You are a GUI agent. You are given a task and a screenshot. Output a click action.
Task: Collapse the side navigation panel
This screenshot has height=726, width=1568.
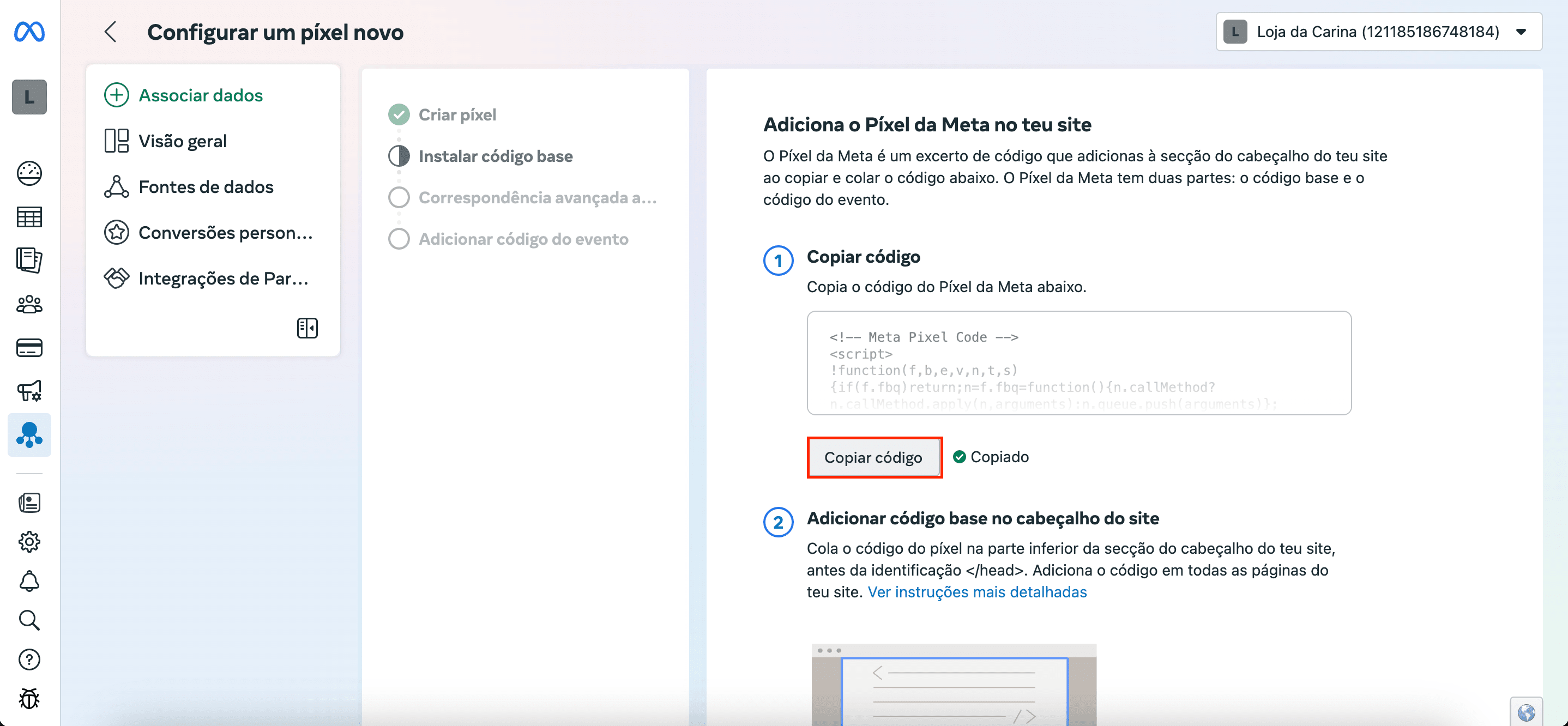click(307, 328)
